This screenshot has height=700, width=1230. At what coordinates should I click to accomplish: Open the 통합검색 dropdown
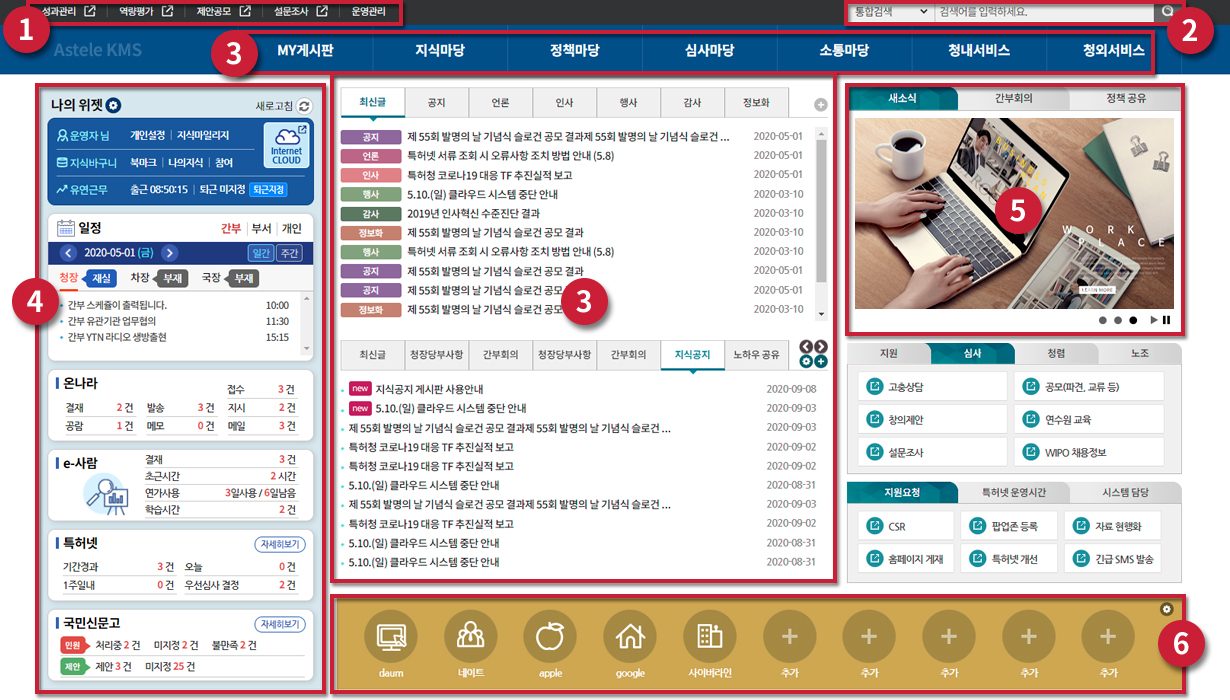pos(889,13)
